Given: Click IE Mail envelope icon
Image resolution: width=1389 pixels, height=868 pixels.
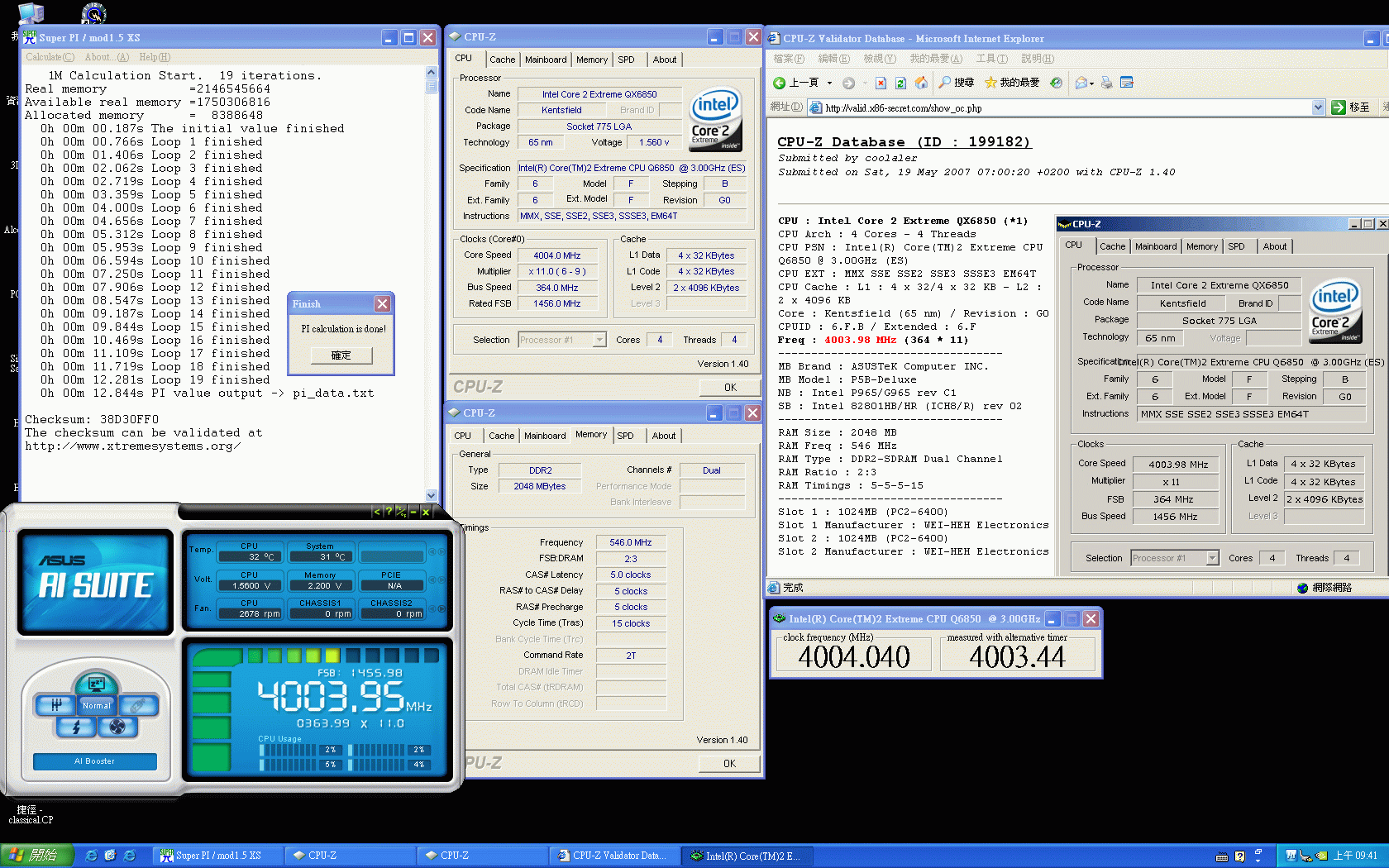Looking at the screenshot, I should point(1081,83).
